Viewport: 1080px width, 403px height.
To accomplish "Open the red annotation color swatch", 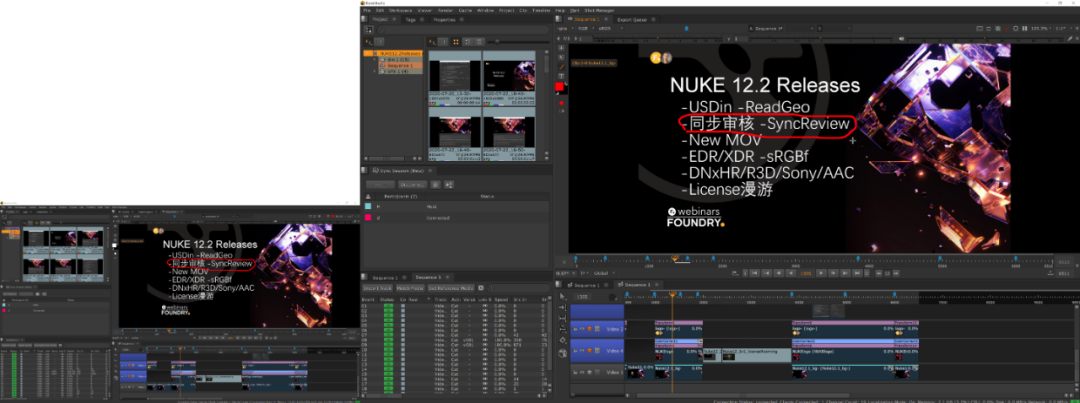I will 559,87.
